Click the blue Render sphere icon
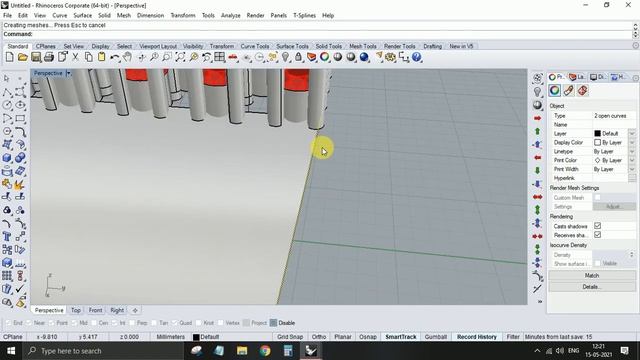 [364, 57]
